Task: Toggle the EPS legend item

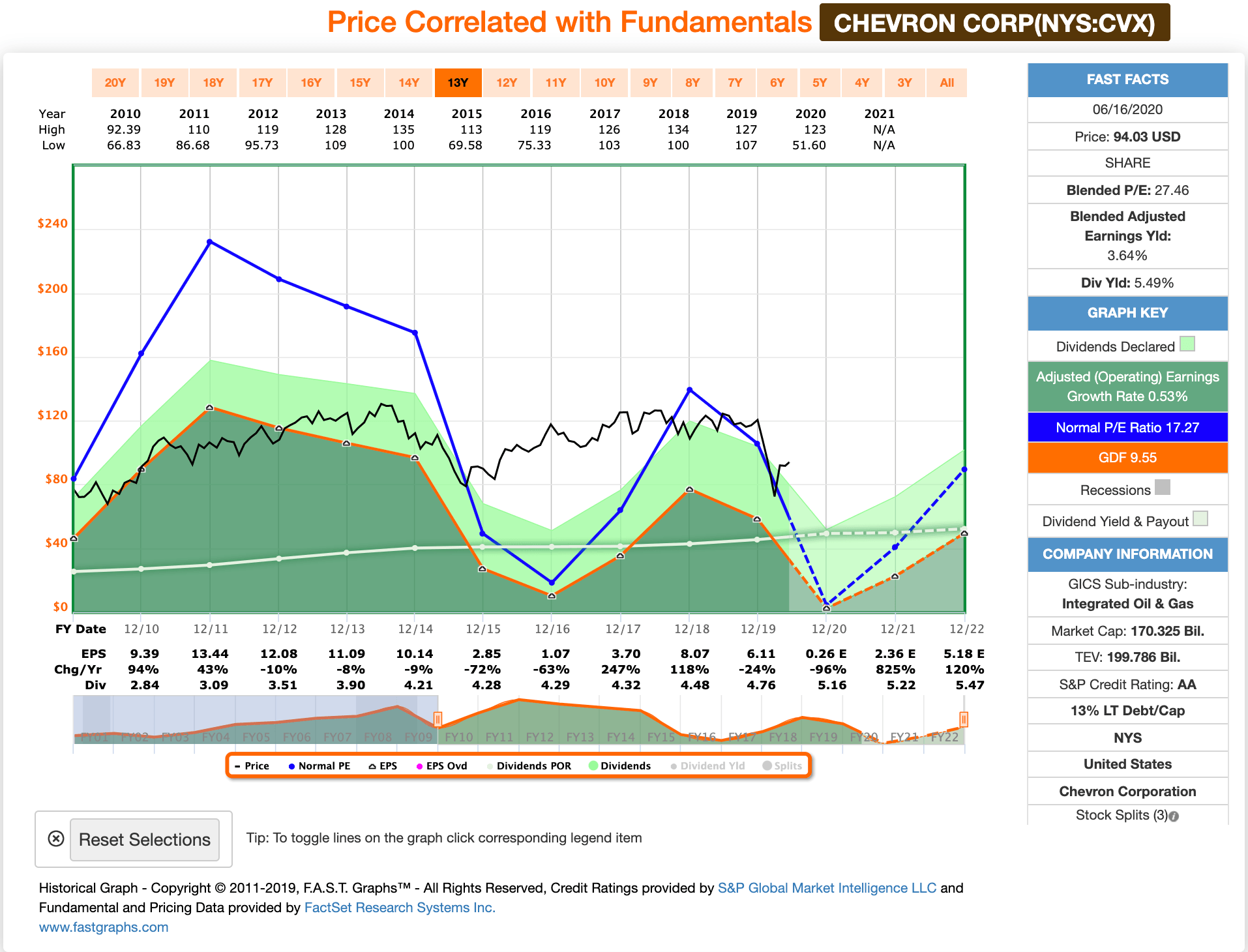Action: pos(383,766)
